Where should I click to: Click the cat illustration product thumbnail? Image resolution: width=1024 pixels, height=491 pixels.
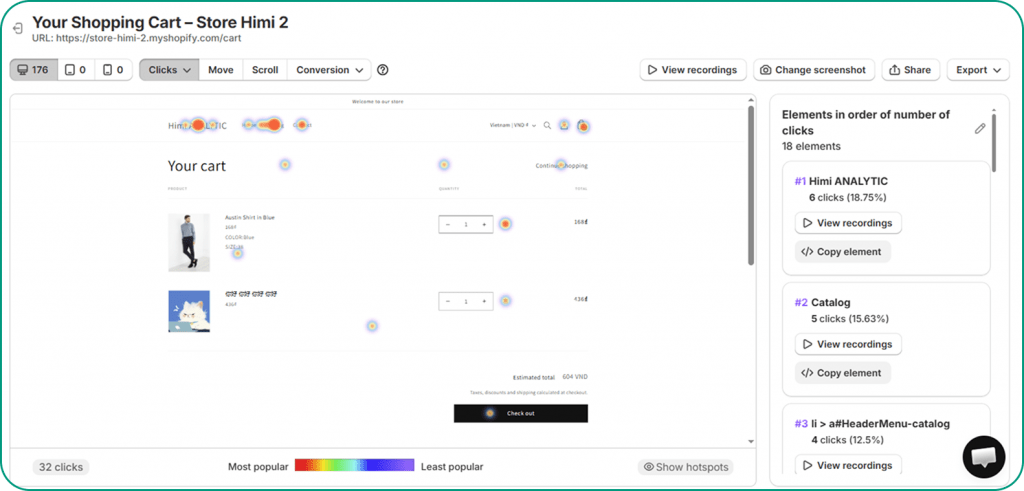coord(189,311)
